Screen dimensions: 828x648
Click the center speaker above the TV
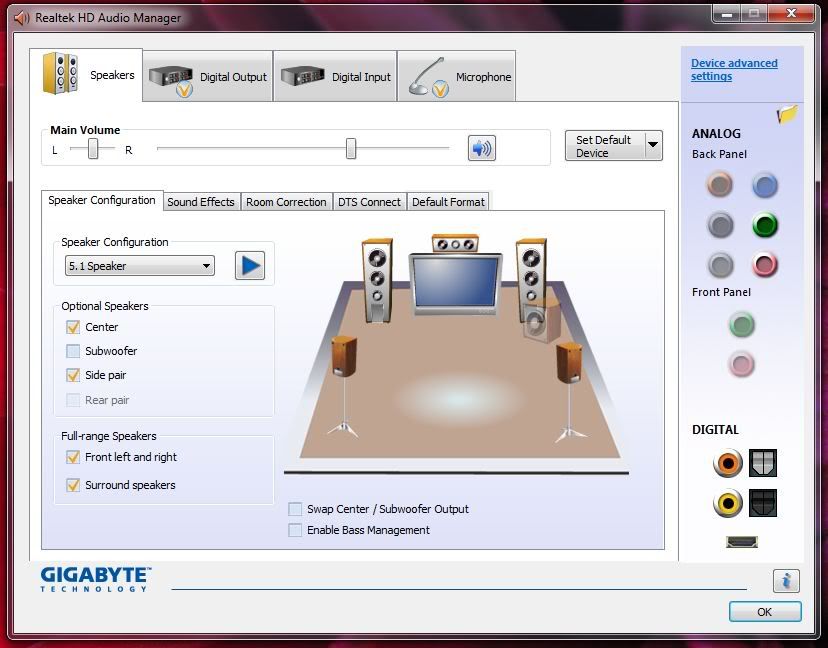(455, 243)
